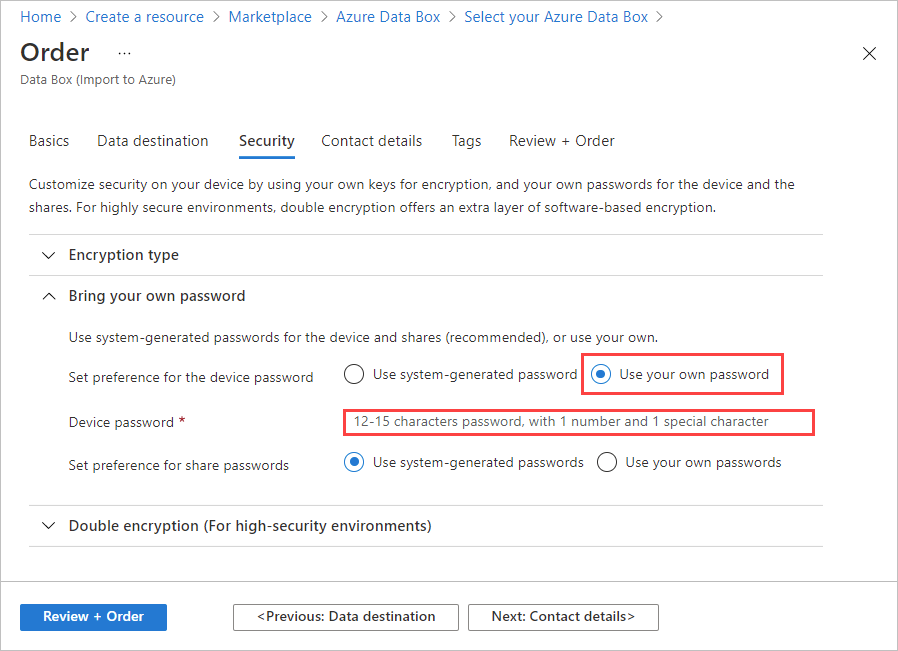This screenshot has width=898, height=651.
Task: Choose Use your own passwords for shares
Action: tap(607, 461)
